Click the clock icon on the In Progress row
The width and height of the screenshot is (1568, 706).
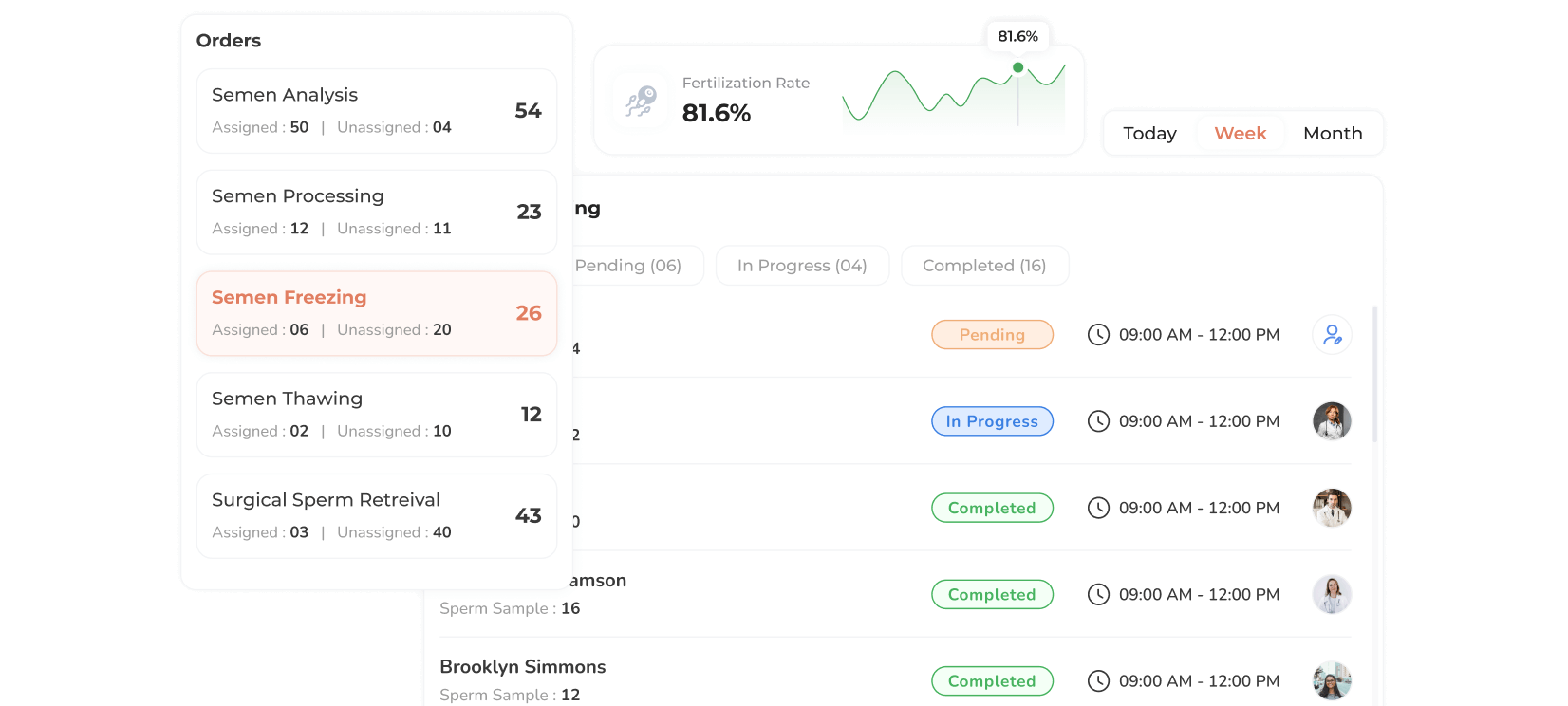coord(1098,421)
